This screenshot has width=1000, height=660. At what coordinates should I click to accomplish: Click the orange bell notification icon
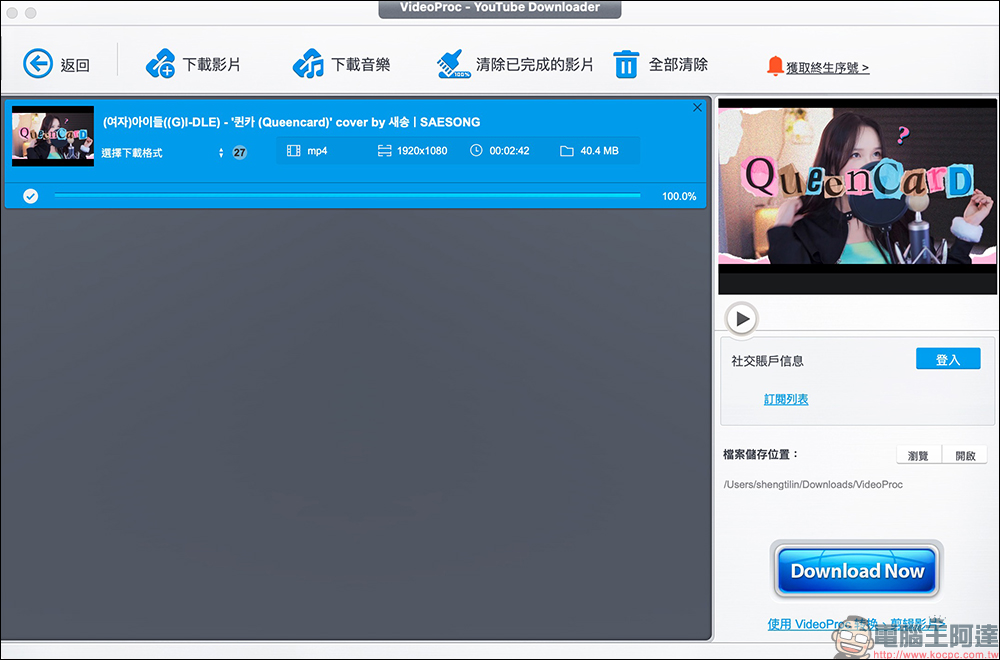pyautogui.click(x=774, y=66)
